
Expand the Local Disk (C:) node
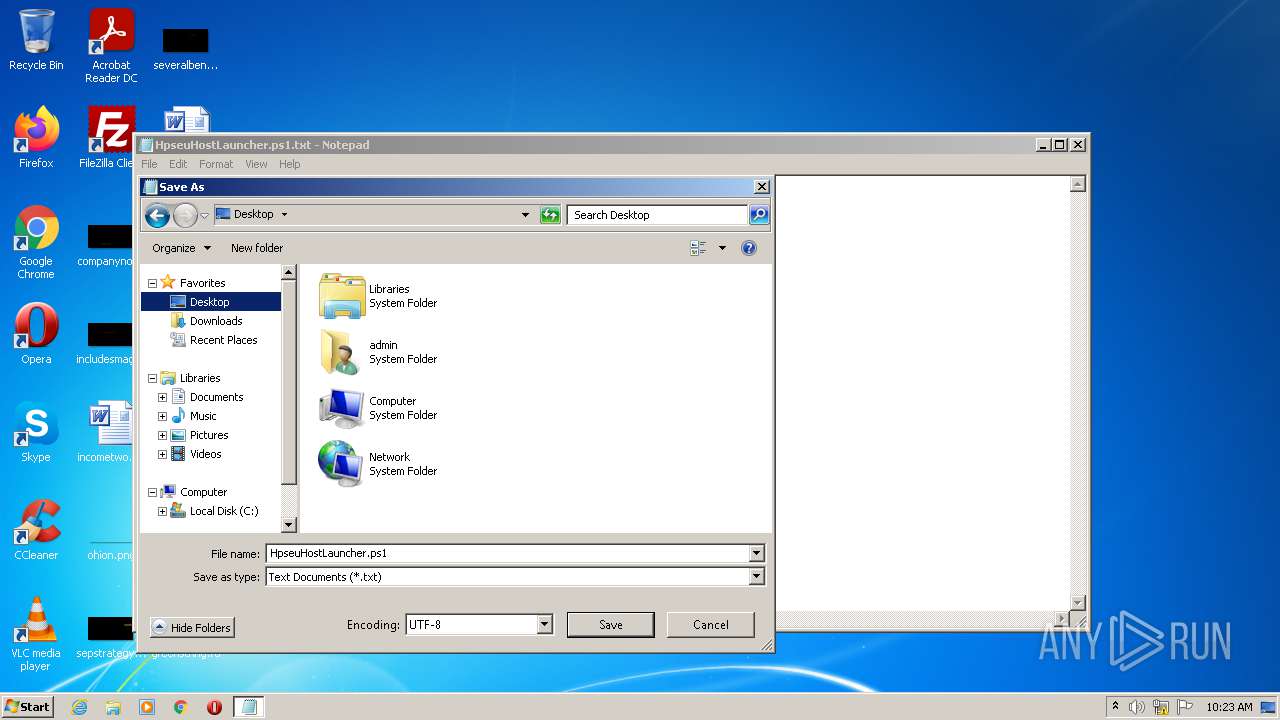point(162,511)
